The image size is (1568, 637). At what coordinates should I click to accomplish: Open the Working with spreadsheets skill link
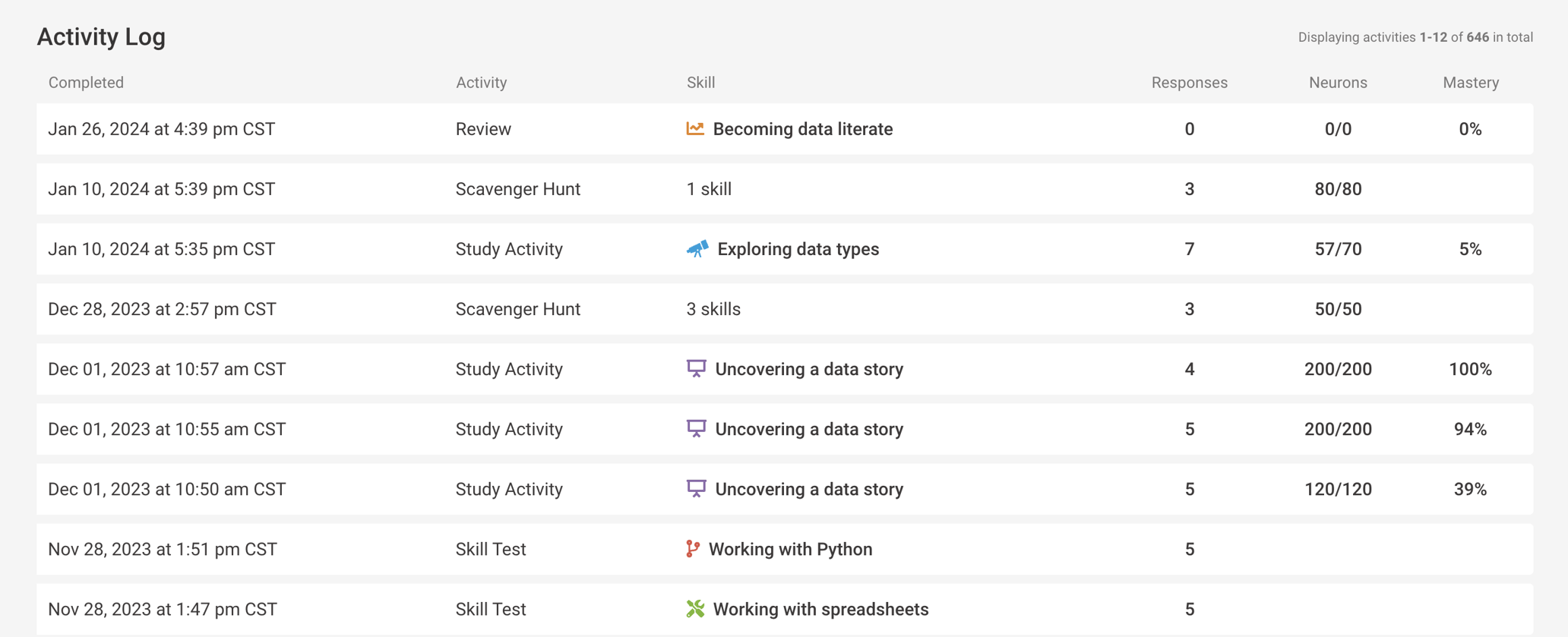coord(820,609)
